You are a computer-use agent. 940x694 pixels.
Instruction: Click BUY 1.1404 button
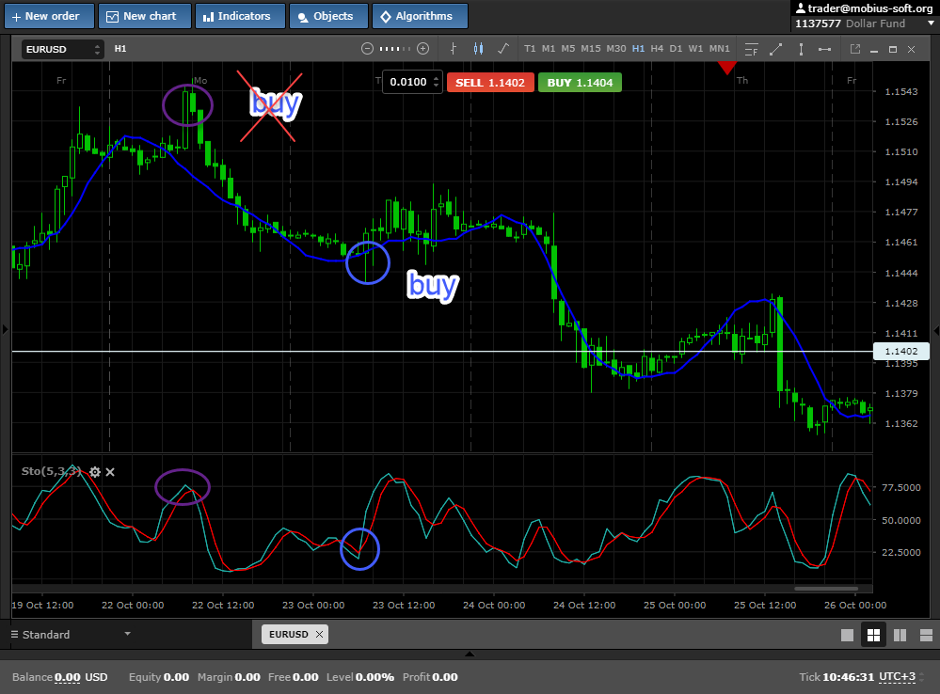point(580,83)
